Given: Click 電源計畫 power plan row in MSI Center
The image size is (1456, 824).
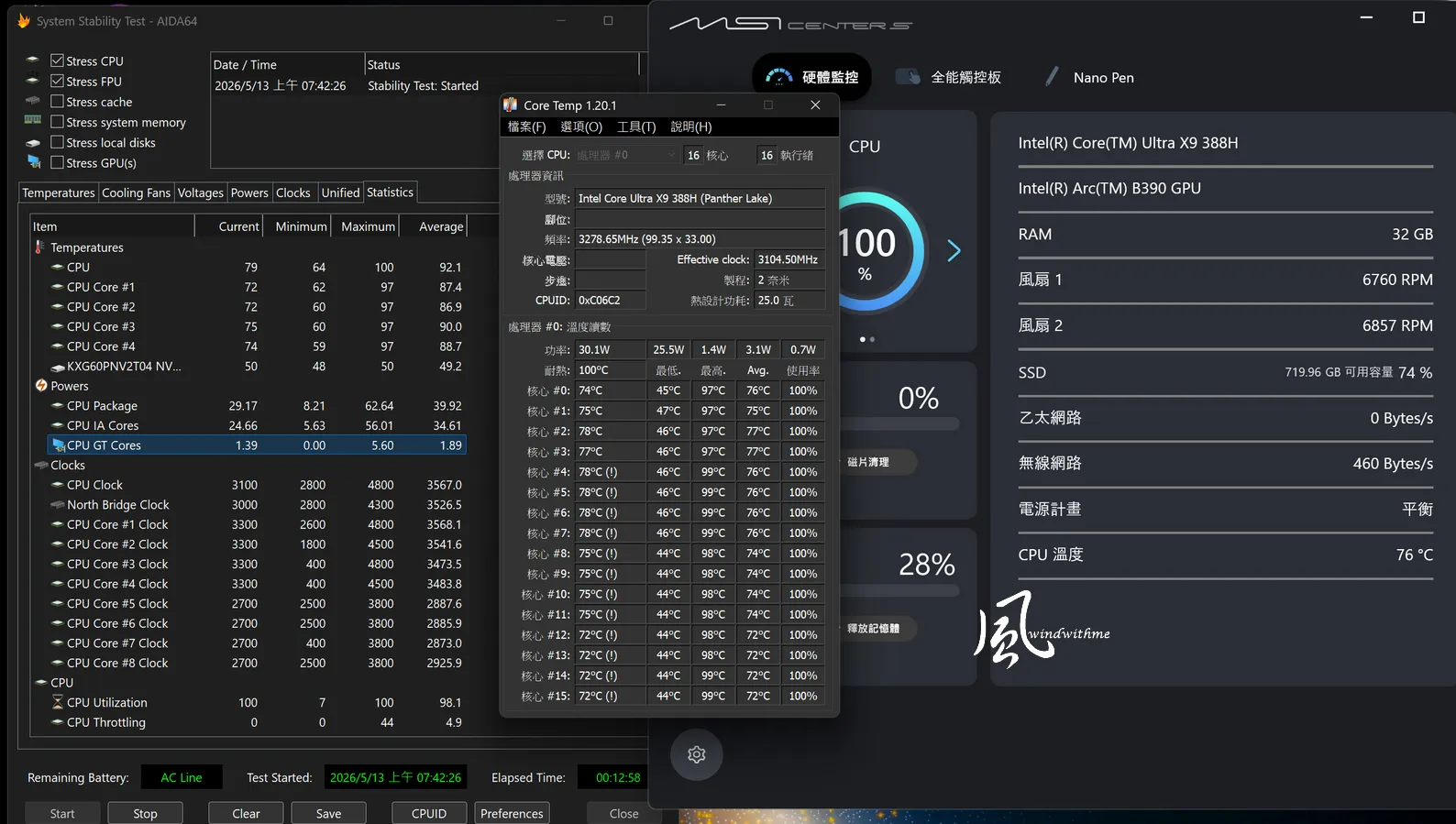Looking at the screenshot, I should click(1225, 509).
